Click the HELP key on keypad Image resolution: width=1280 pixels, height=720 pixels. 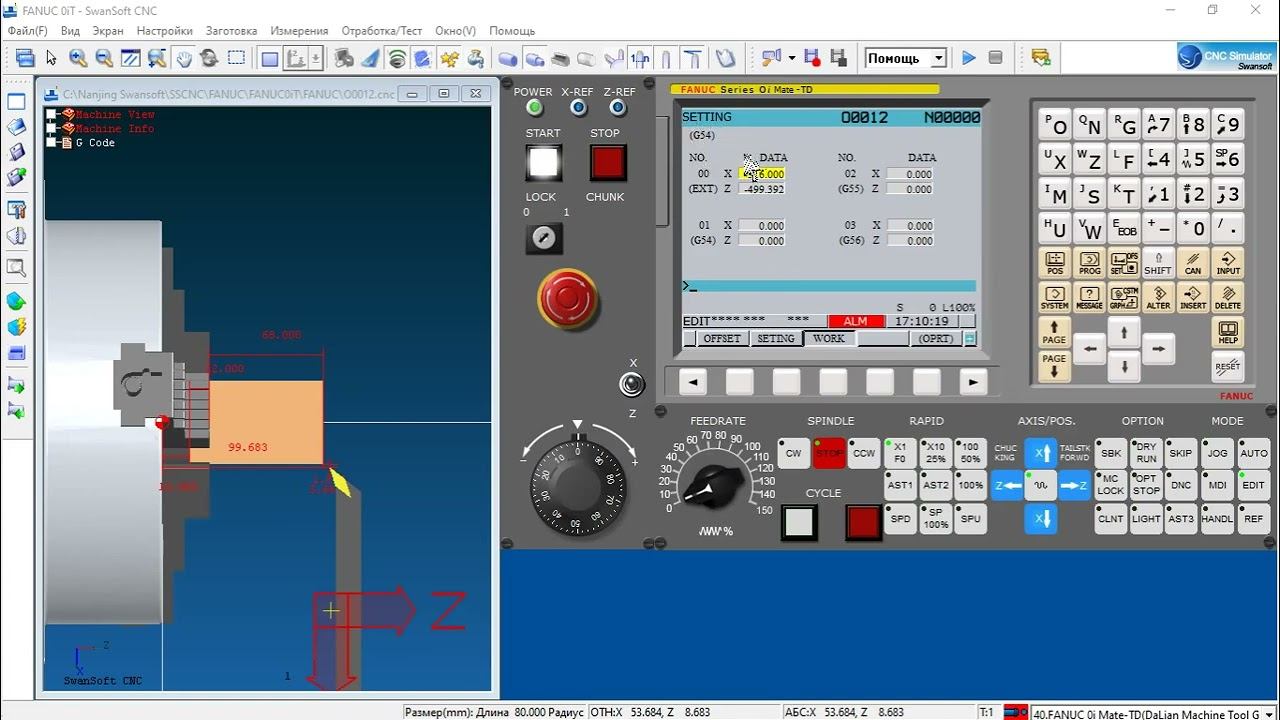pos(1228,332)
